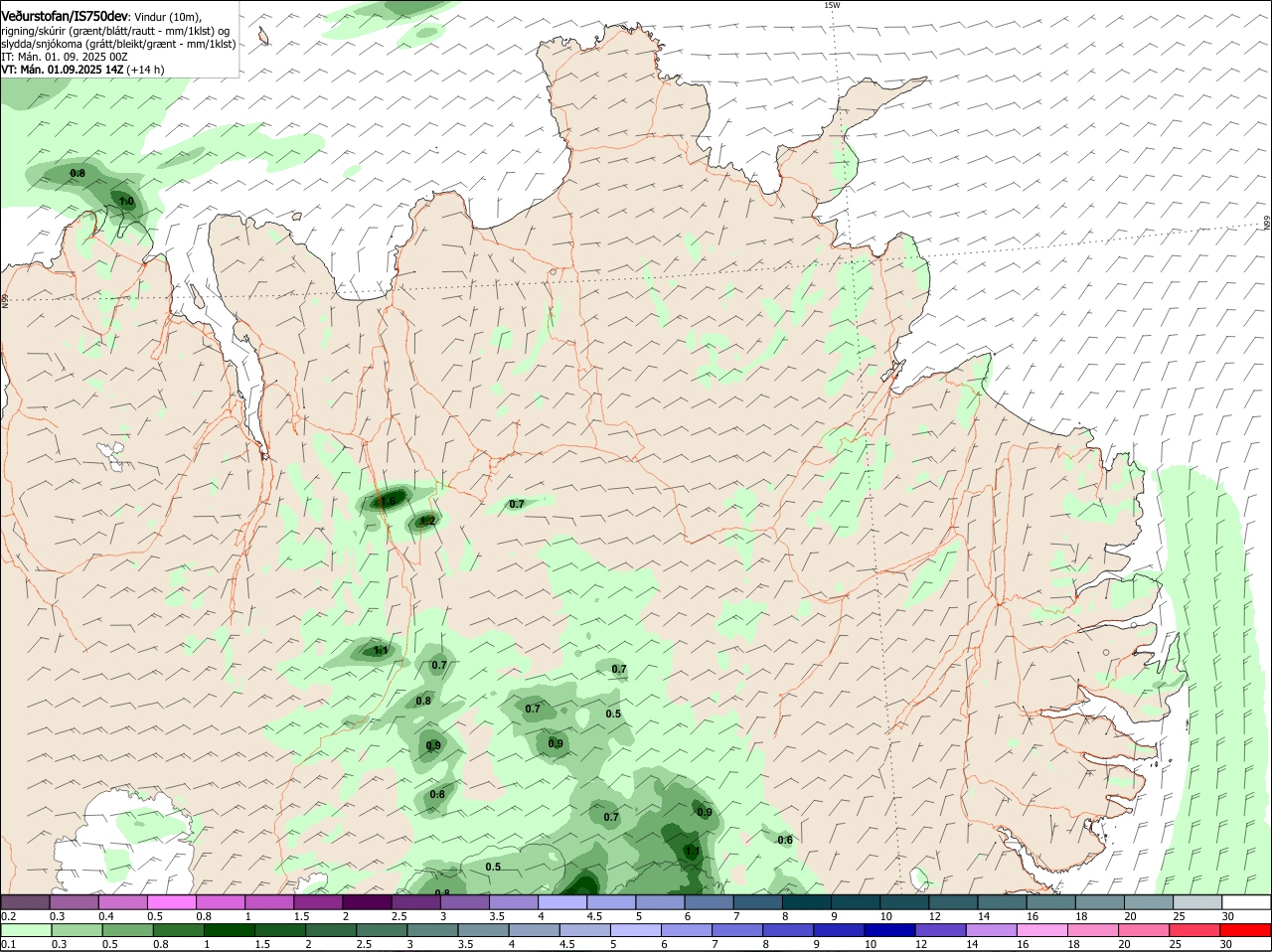The image size is (1272, 952).
Task: Click the 0.6 precipitation value on the map
Action: click(785, 841)
